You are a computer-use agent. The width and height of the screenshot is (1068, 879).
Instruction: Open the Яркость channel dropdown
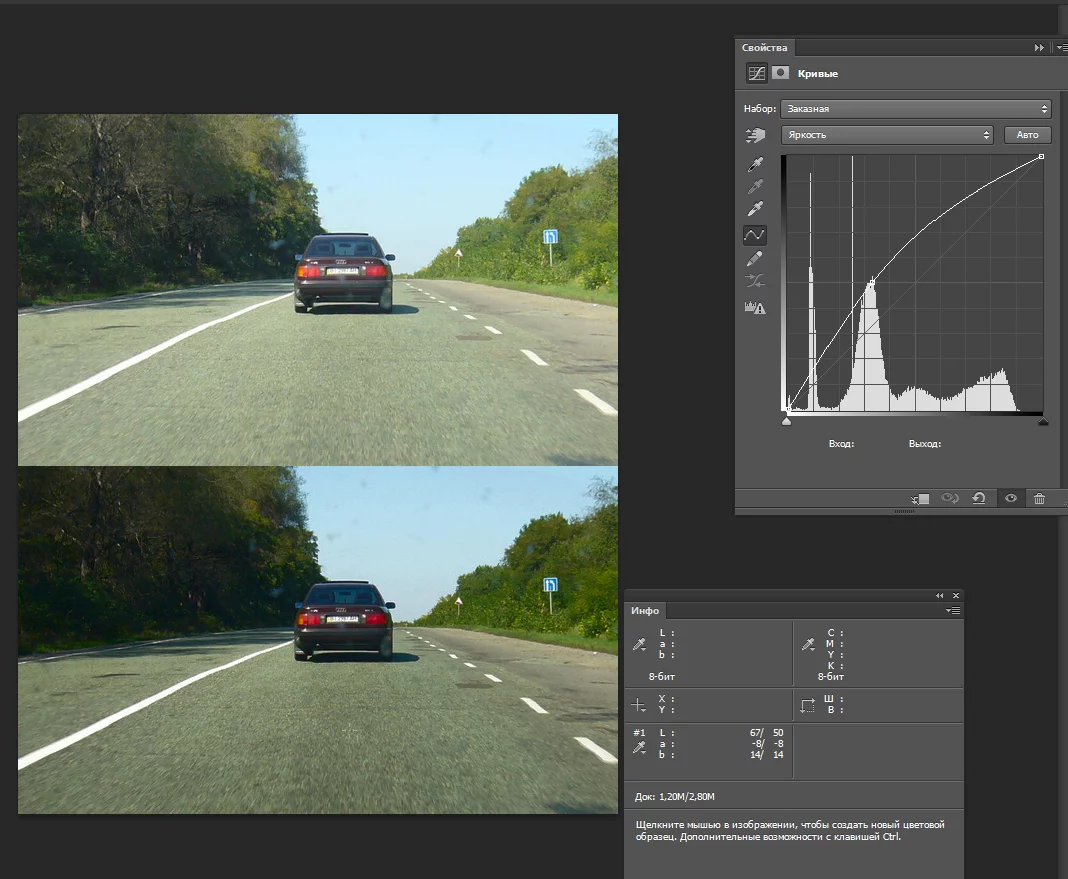click(x=887, y=135)
